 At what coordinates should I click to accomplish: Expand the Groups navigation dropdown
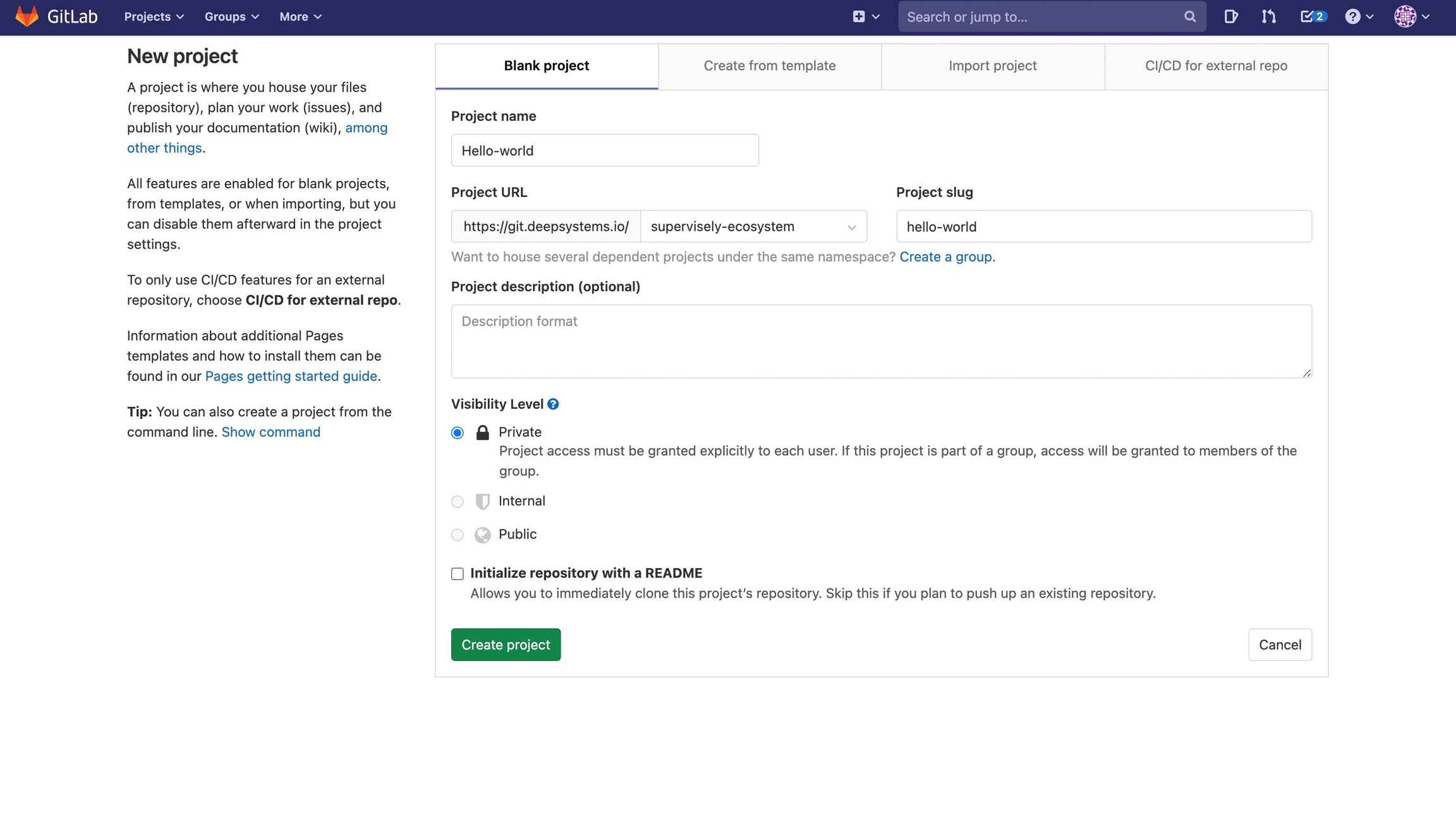pyautogui.click(x=231, y=16)
